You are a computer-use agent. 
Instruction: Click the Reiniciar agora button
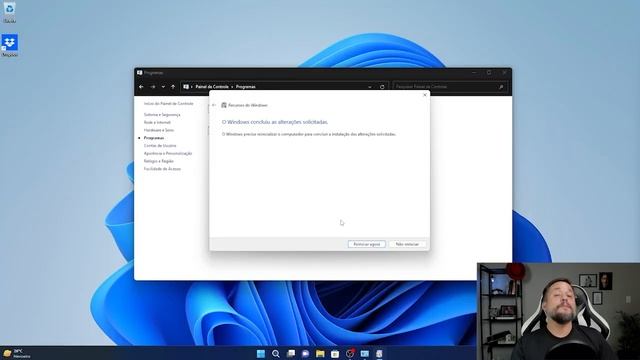pyautogui.click(x=367, y=244)
